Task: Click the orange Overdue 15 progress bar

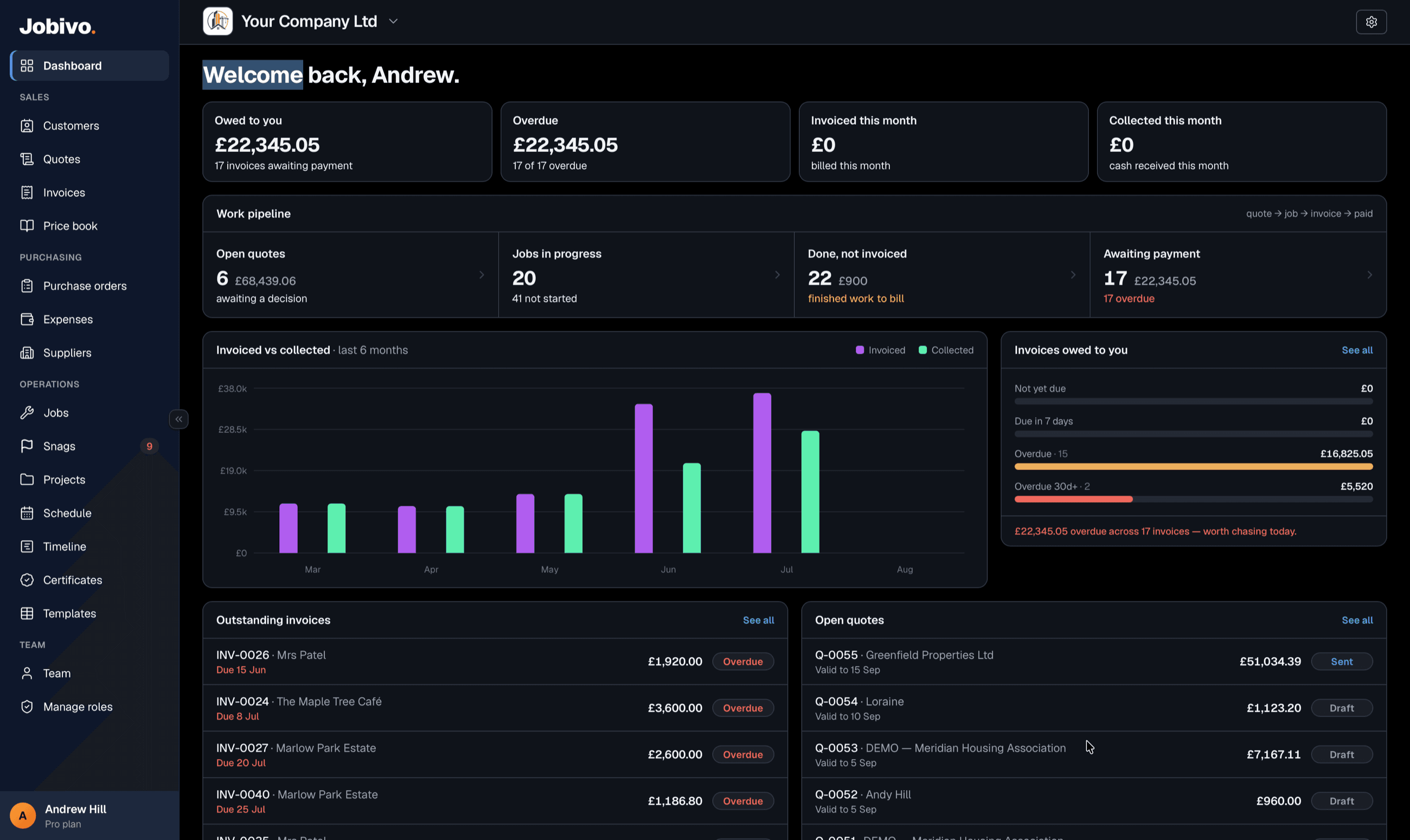Action: [1193, 467]
